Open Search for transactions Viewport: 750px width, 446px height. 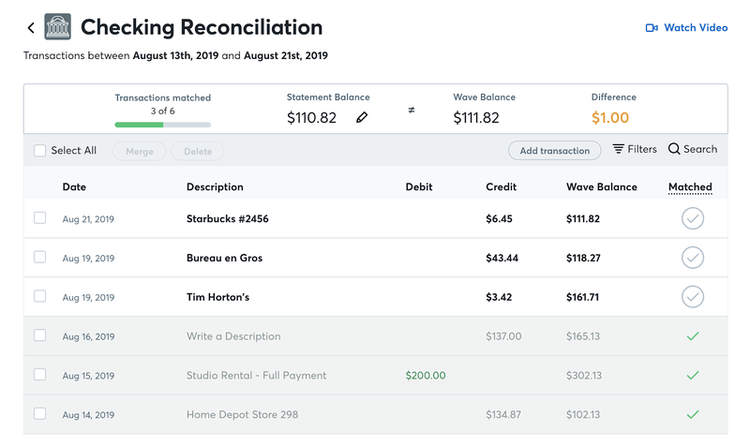[693, 149]
